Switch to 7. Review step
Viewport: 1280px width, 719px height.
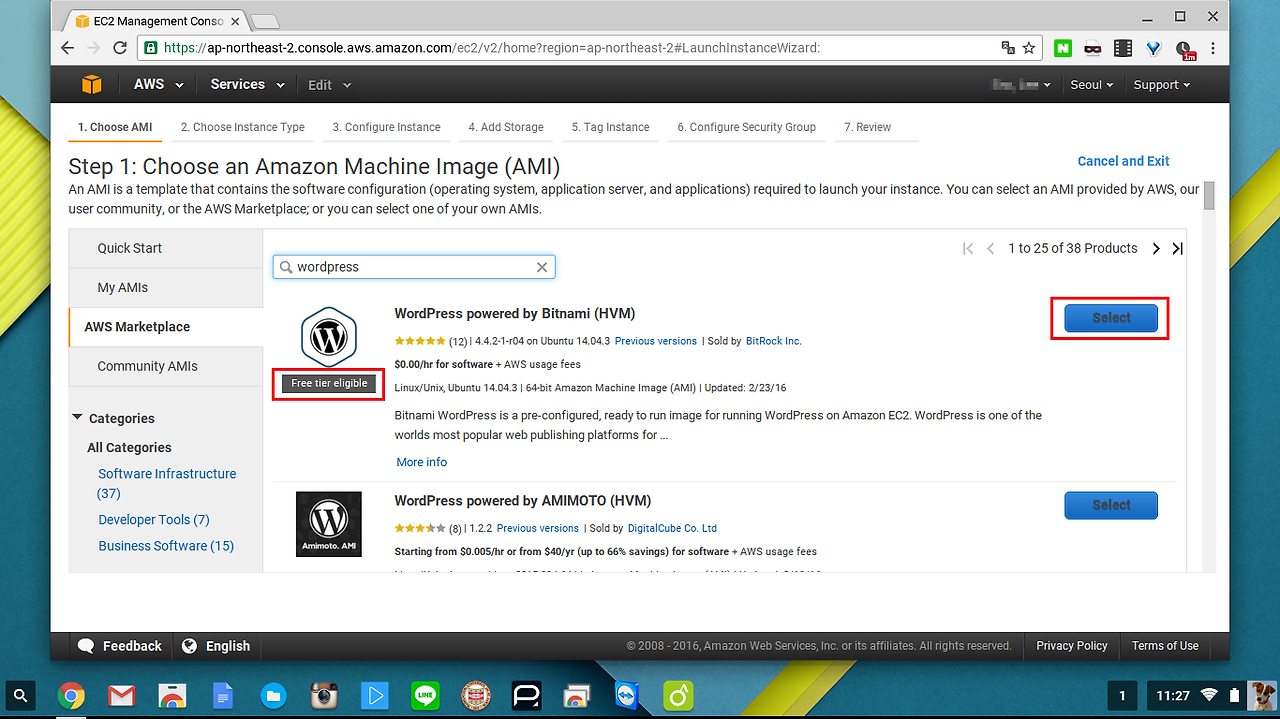(x=867, y=127)
